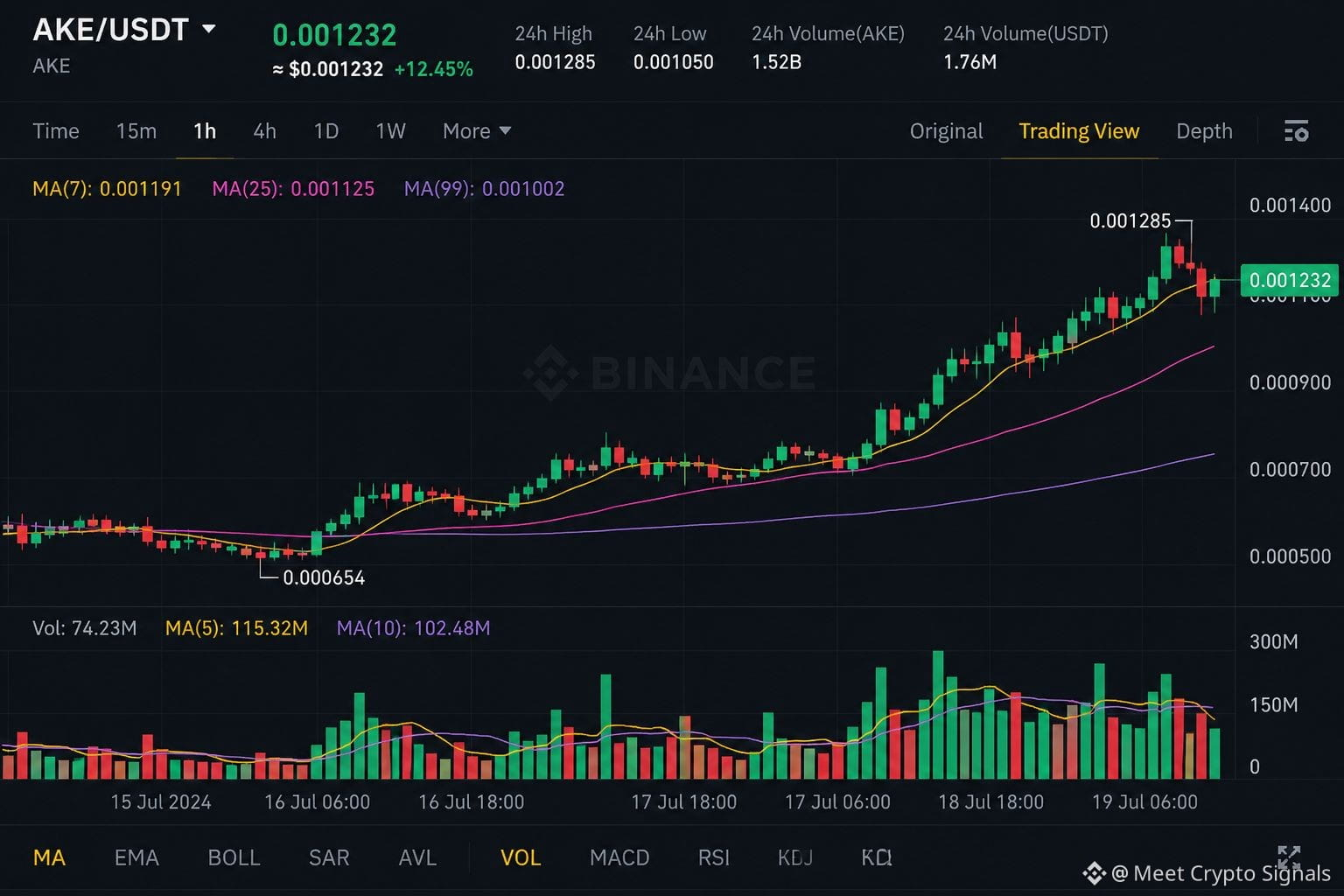Click the 150M volume axis label
The image size is (1344, 896).
coord(1273,705)
